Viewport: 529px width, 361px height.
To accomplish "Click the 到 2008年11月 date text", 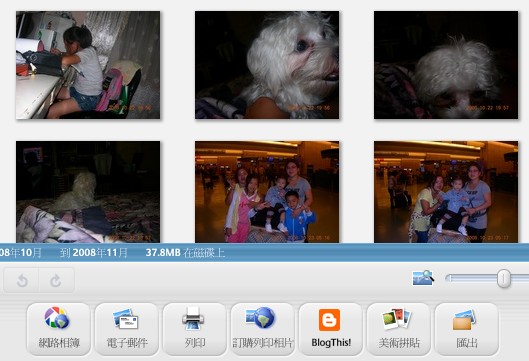I will 94,253.
